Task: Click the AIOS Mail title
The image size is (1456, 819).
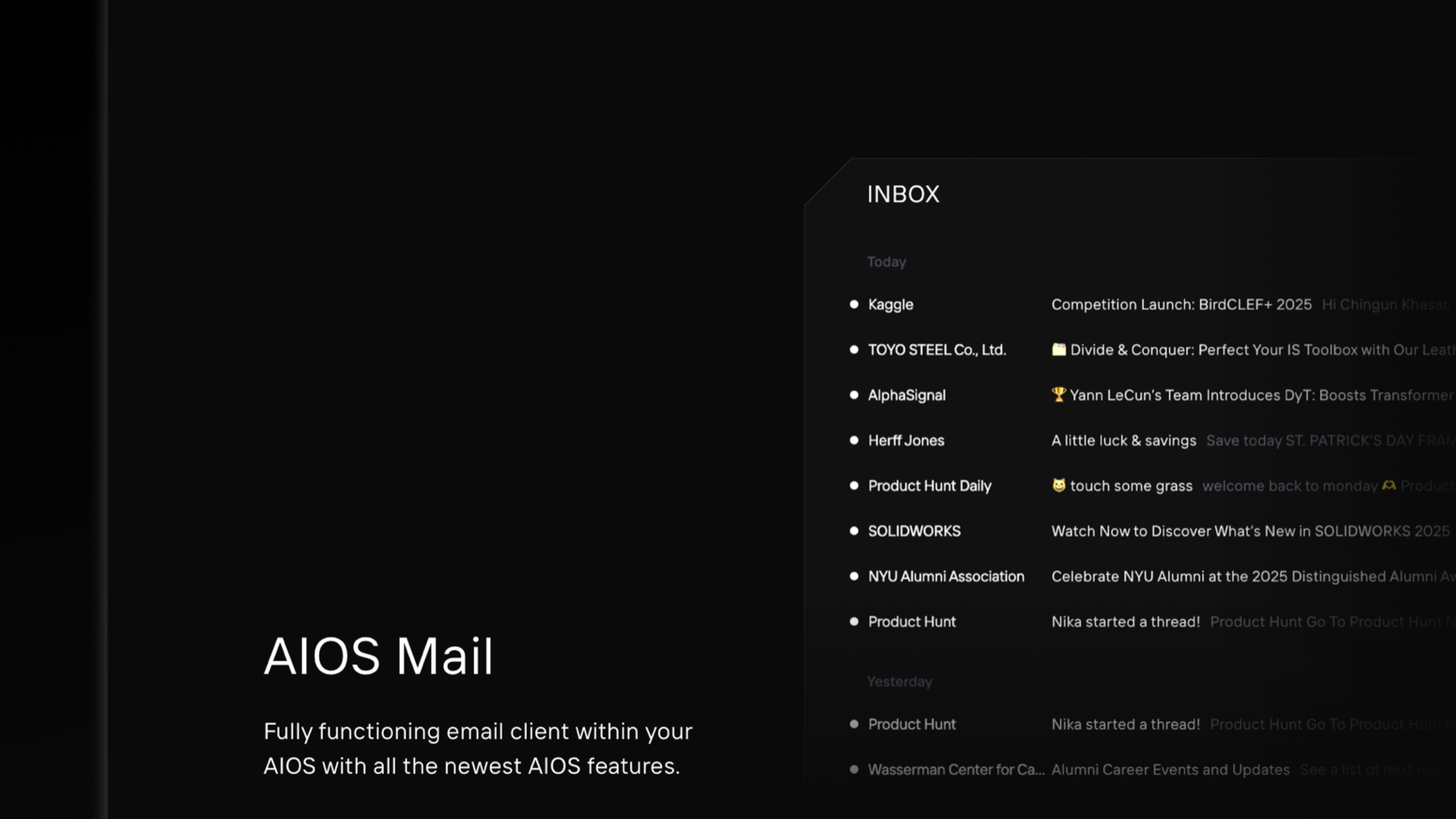Action: click(x=378, y=656)
